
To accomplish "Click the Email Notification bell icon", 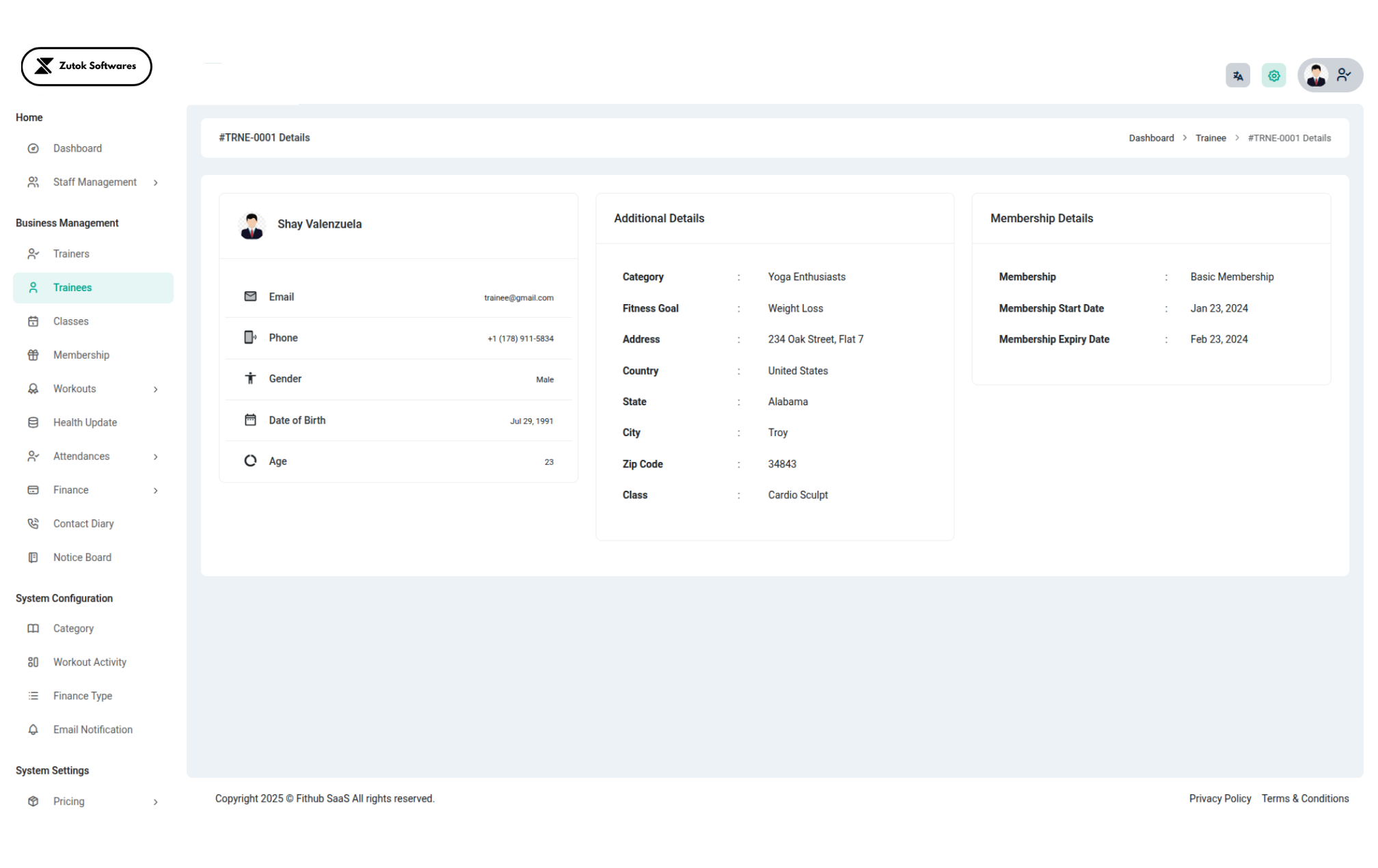I will coord(33,729).
